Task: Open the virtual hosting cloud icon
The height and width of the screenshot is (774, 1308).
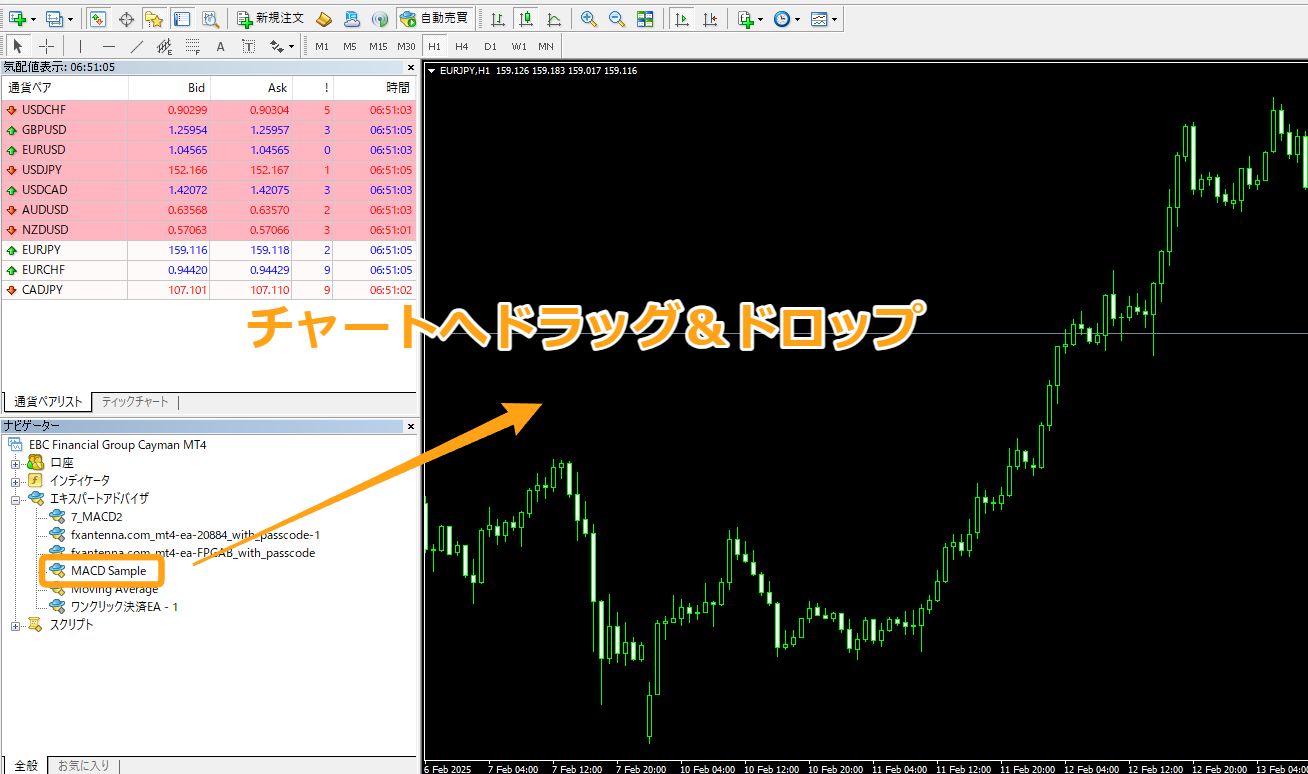Action: (x=352, y=18)
